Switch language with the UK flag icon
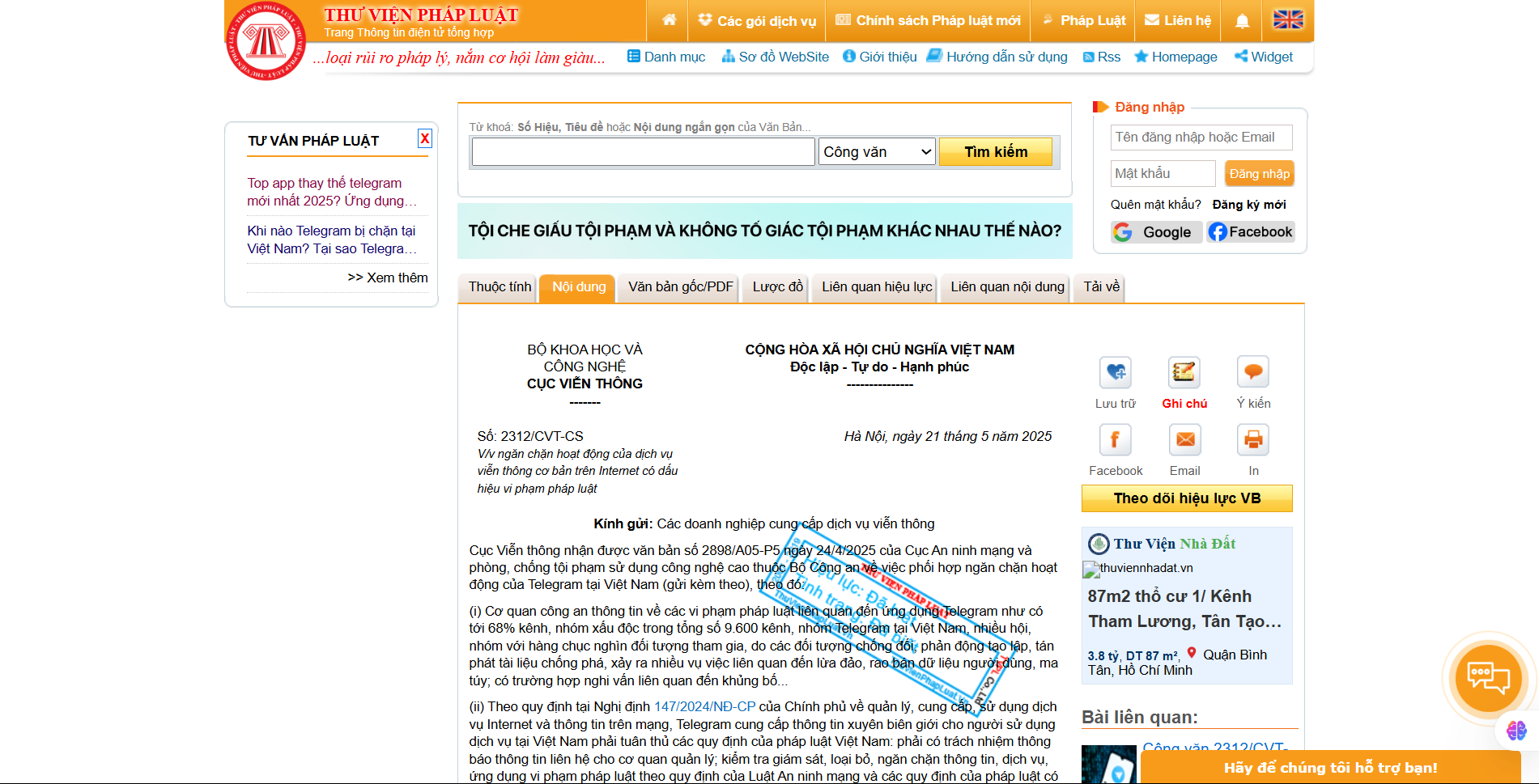The width and height of the screenshot is (1539, 784). [1288, 20]
